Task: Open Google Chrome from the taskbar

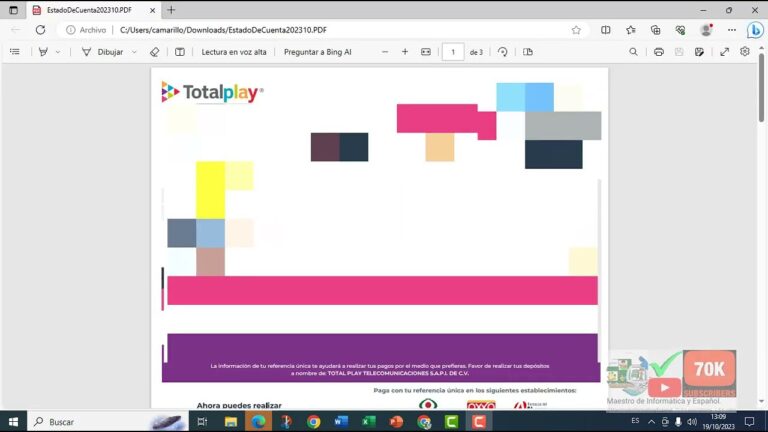Action: 313,422
